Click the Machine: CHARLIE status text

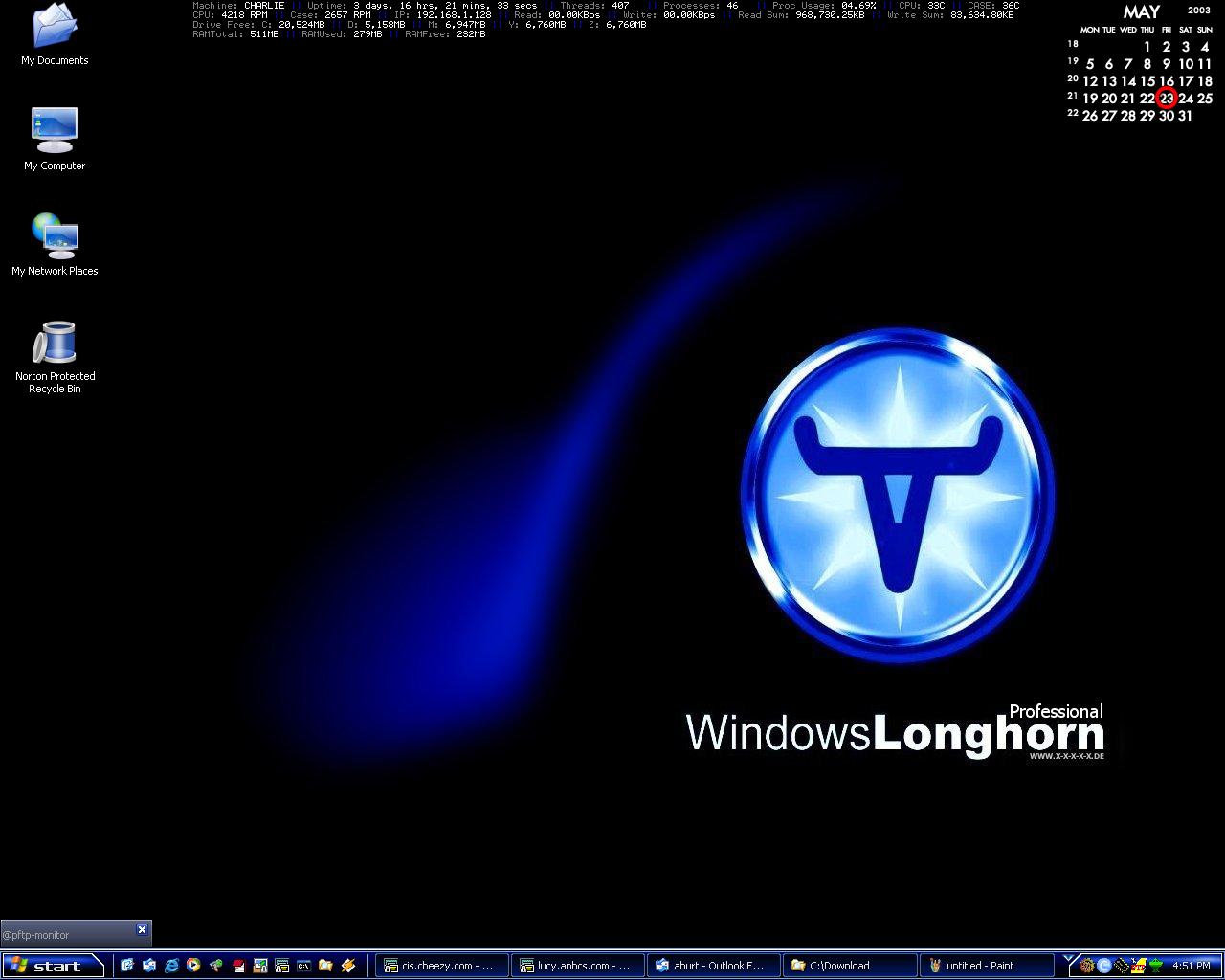[238, 6]
